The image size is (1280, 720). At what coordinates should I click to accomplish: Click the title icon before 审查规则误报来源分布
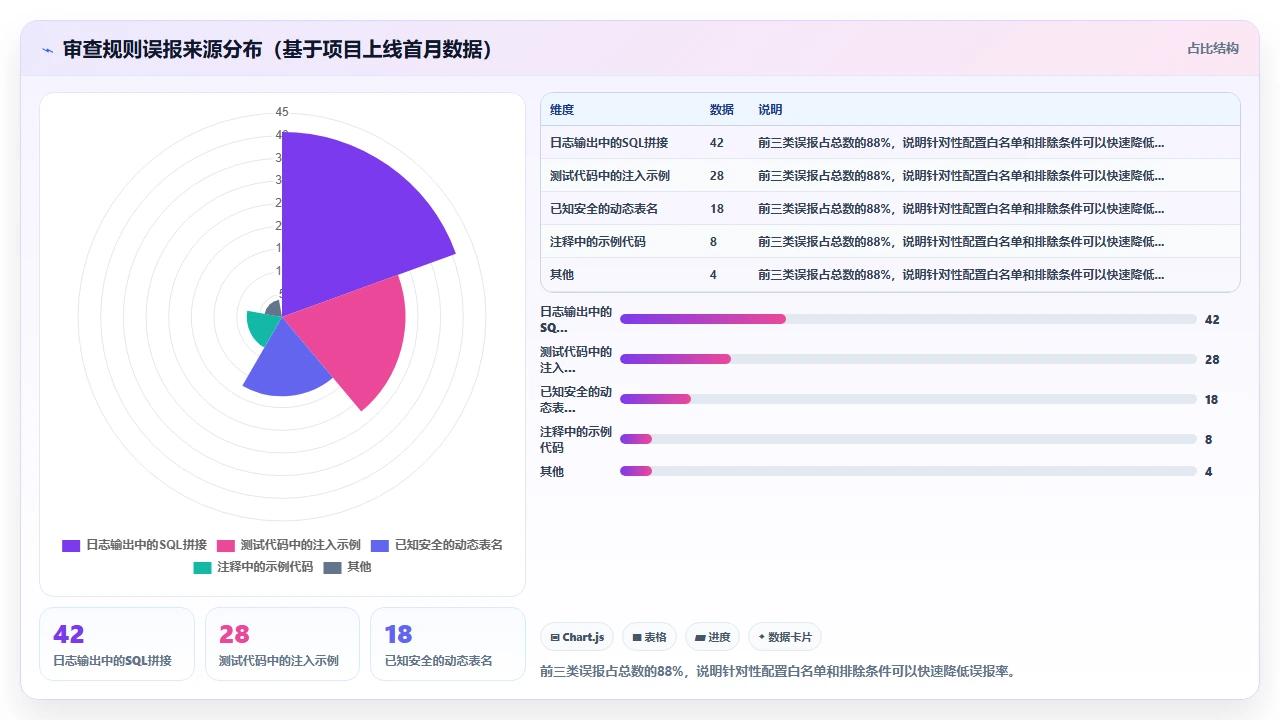coord(47,50)
